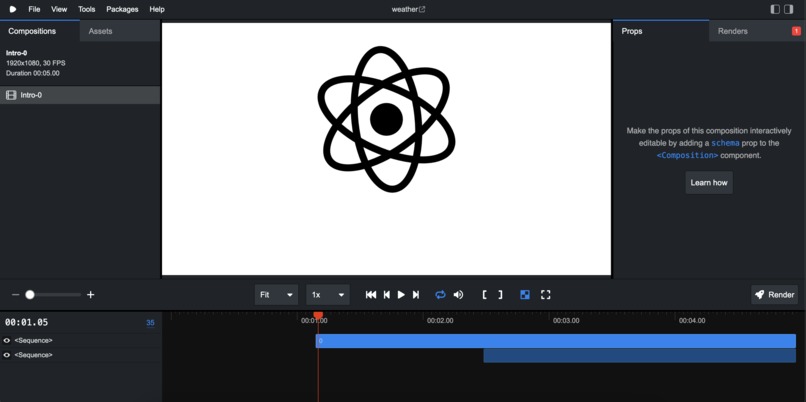Click the red playhead marker

pyautogui.click(x=318, y=315)
